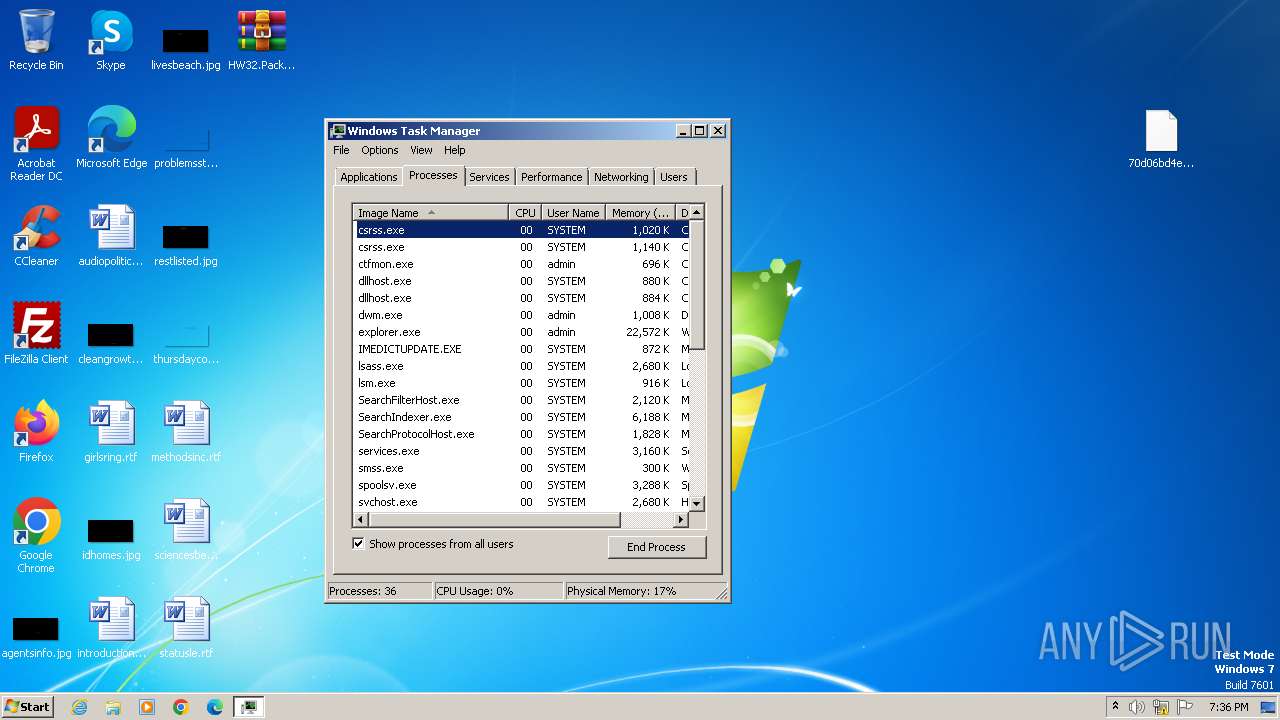The image size is (1280, 720).
Task: Open Edge from the taskbar
Action: click(x=215, y=707)
